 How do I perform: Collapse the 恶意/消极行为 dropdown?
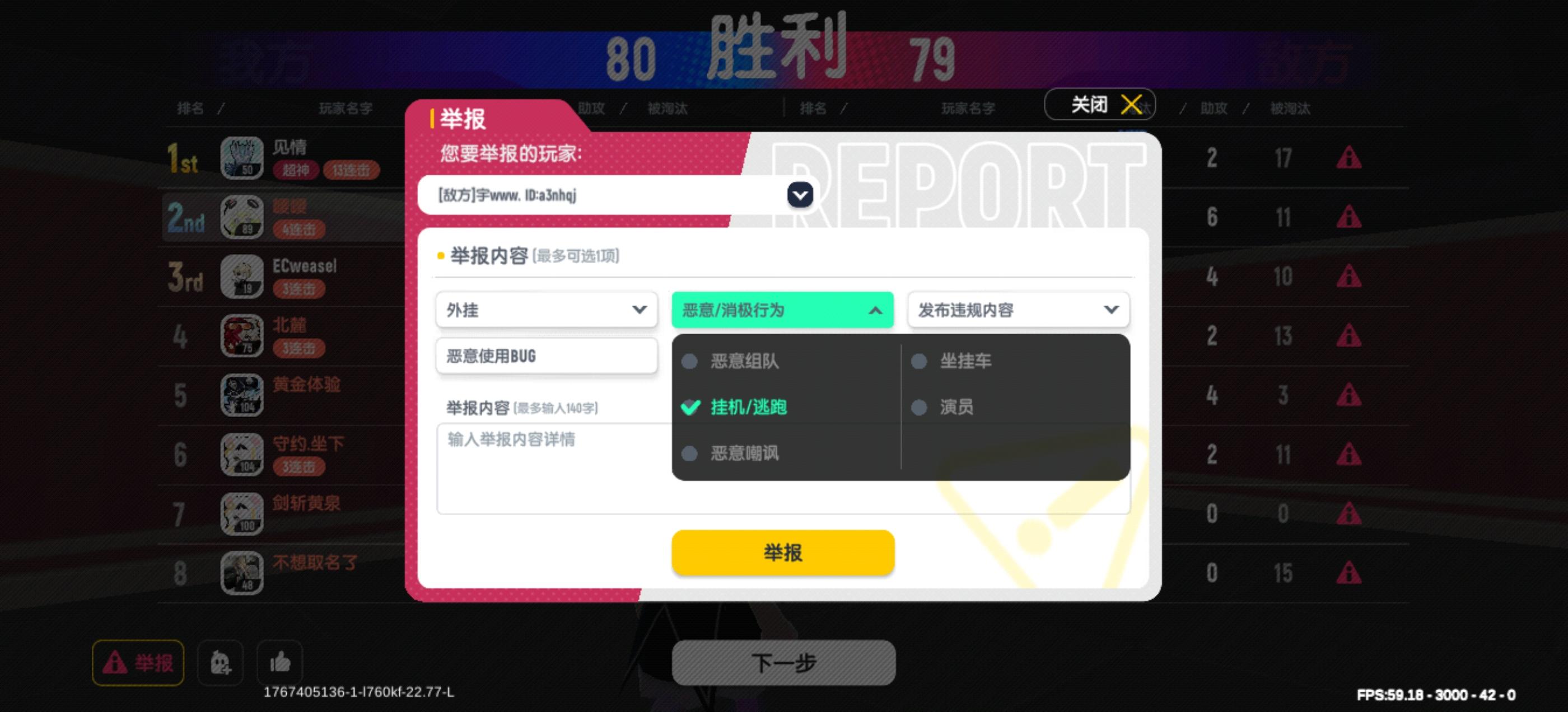[x=783, y=310]
